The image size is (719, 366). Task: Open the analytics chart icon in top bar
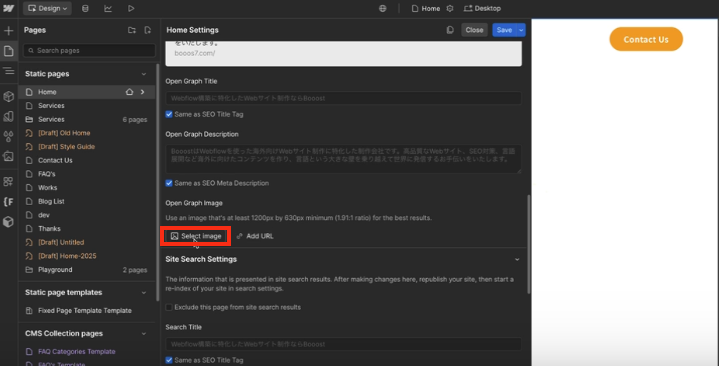pos(108,8)
